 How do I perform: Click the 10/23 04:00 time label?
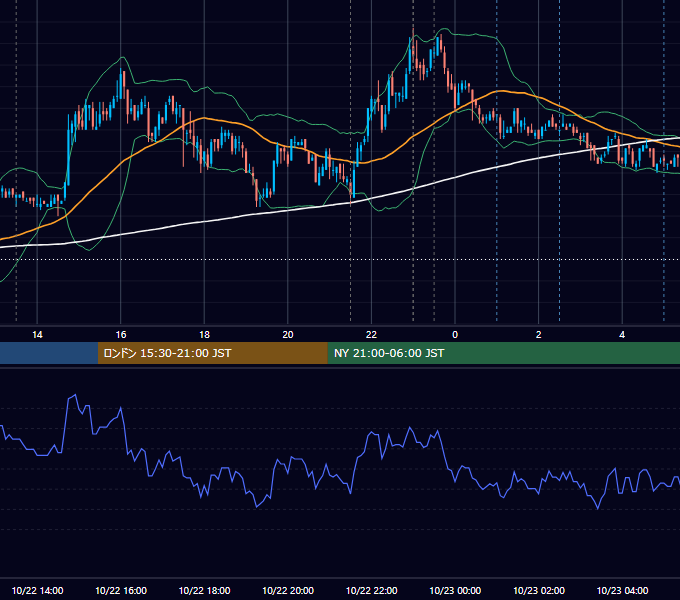(x=622, y=590)
